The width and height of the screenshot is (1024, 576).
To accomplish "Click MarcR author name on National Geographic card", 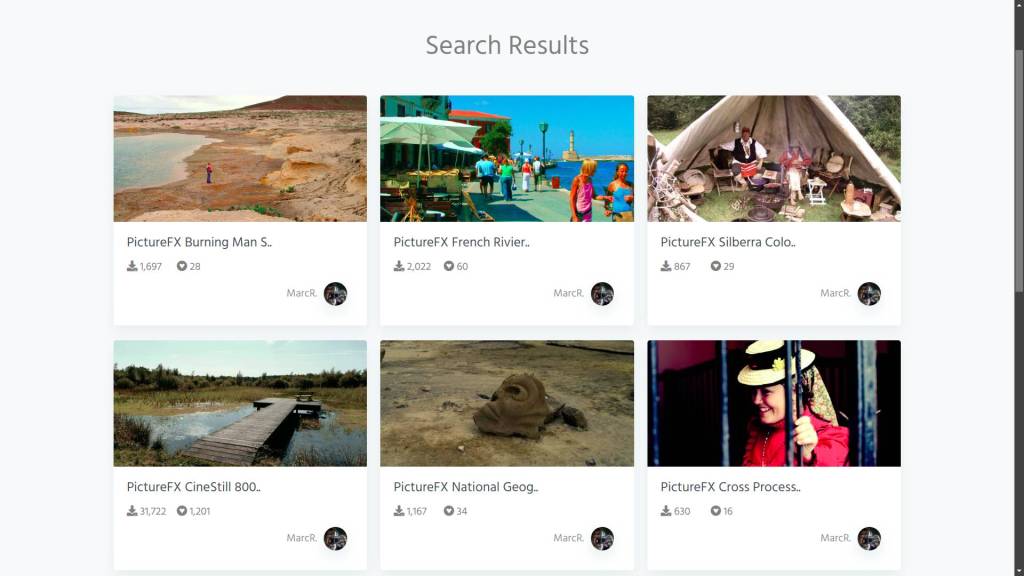I will click(568, 538).
